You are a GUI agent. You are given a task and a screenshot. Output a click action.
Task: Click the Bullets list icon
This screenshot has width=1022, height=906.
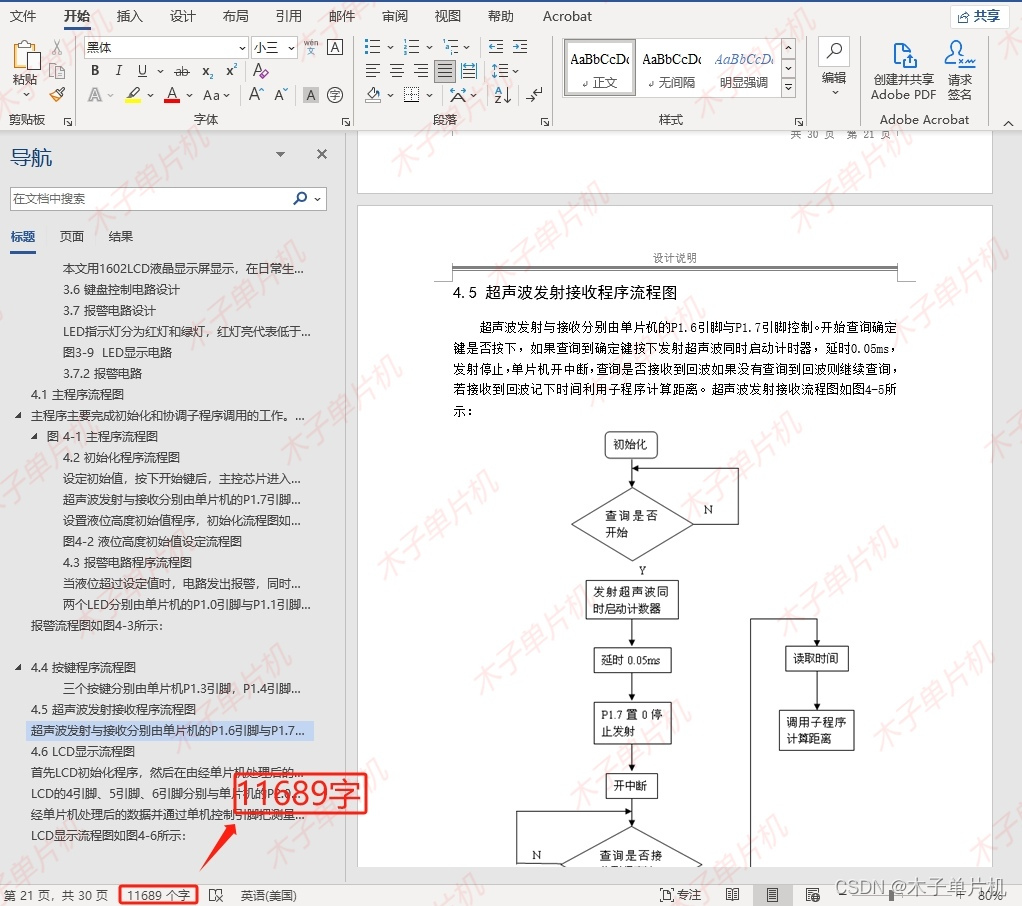[x=372, y=46]
